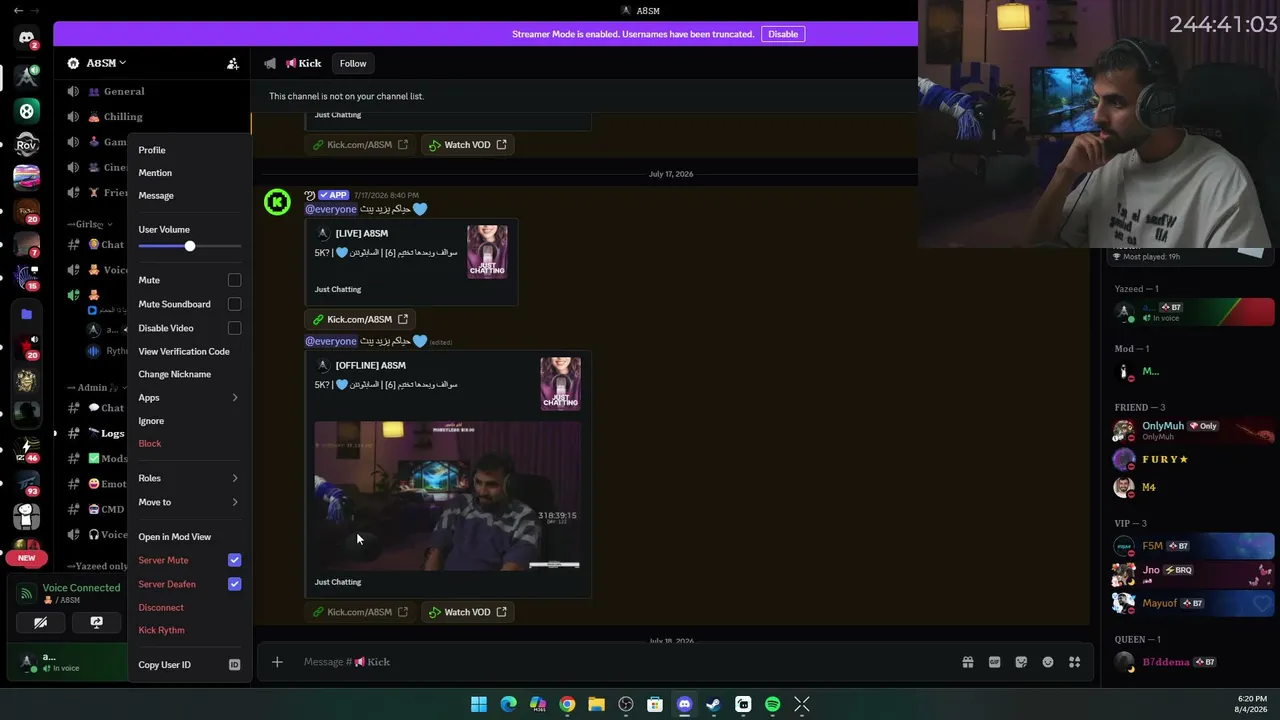Uncheck the Server Deafen checkbox
Viewport: 1280px width, 720px height.
234,584
